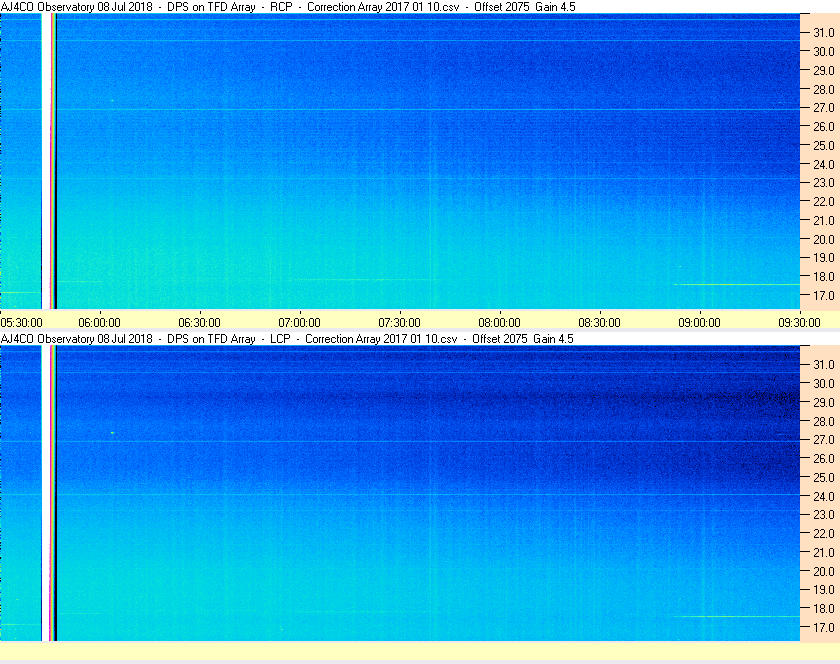840x664 pixels.
Task: Pick the 27.0 frequency label on LCP plot
Action: coord(824,439)
